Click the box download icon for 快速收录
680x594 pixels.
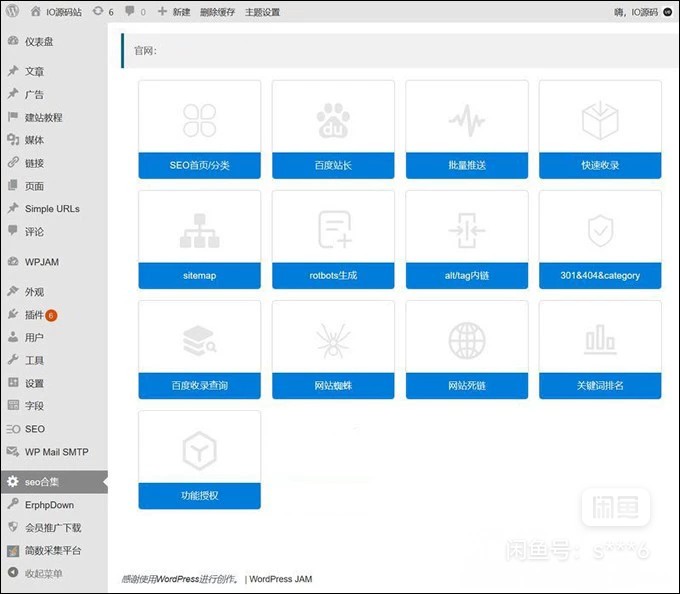pos(600,120)
